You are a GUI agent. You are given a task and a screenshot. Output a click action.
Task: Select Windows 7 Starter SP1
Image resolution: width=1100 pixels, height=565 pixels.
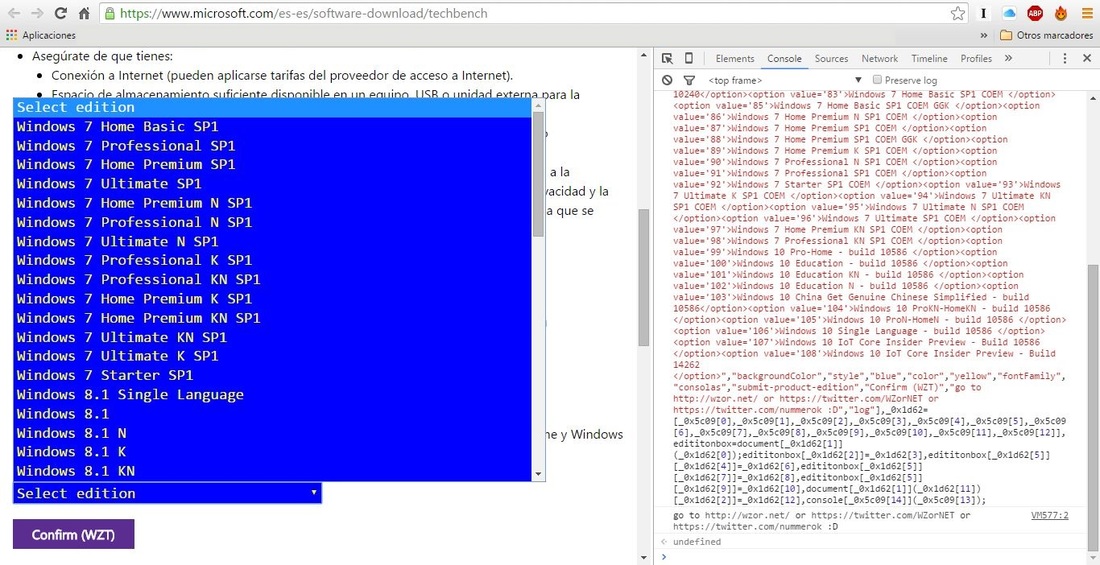273,375
